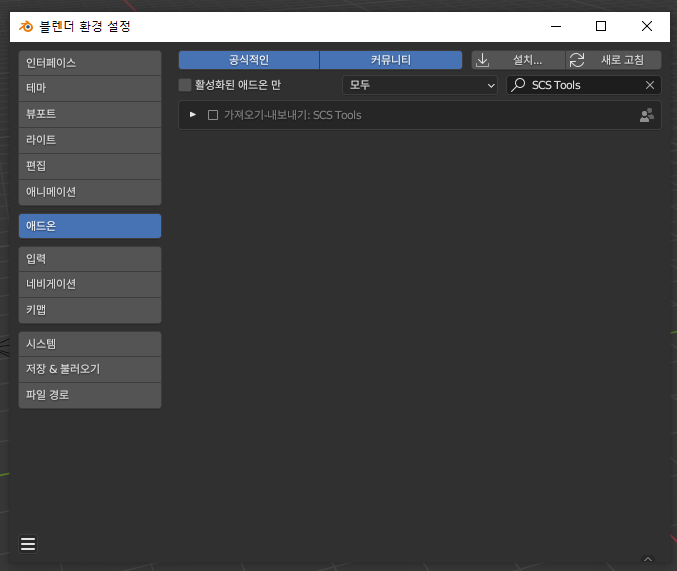Click the 새로 고침 button
Viewport: 677px width, 571px height.
(x=614, y=60)
